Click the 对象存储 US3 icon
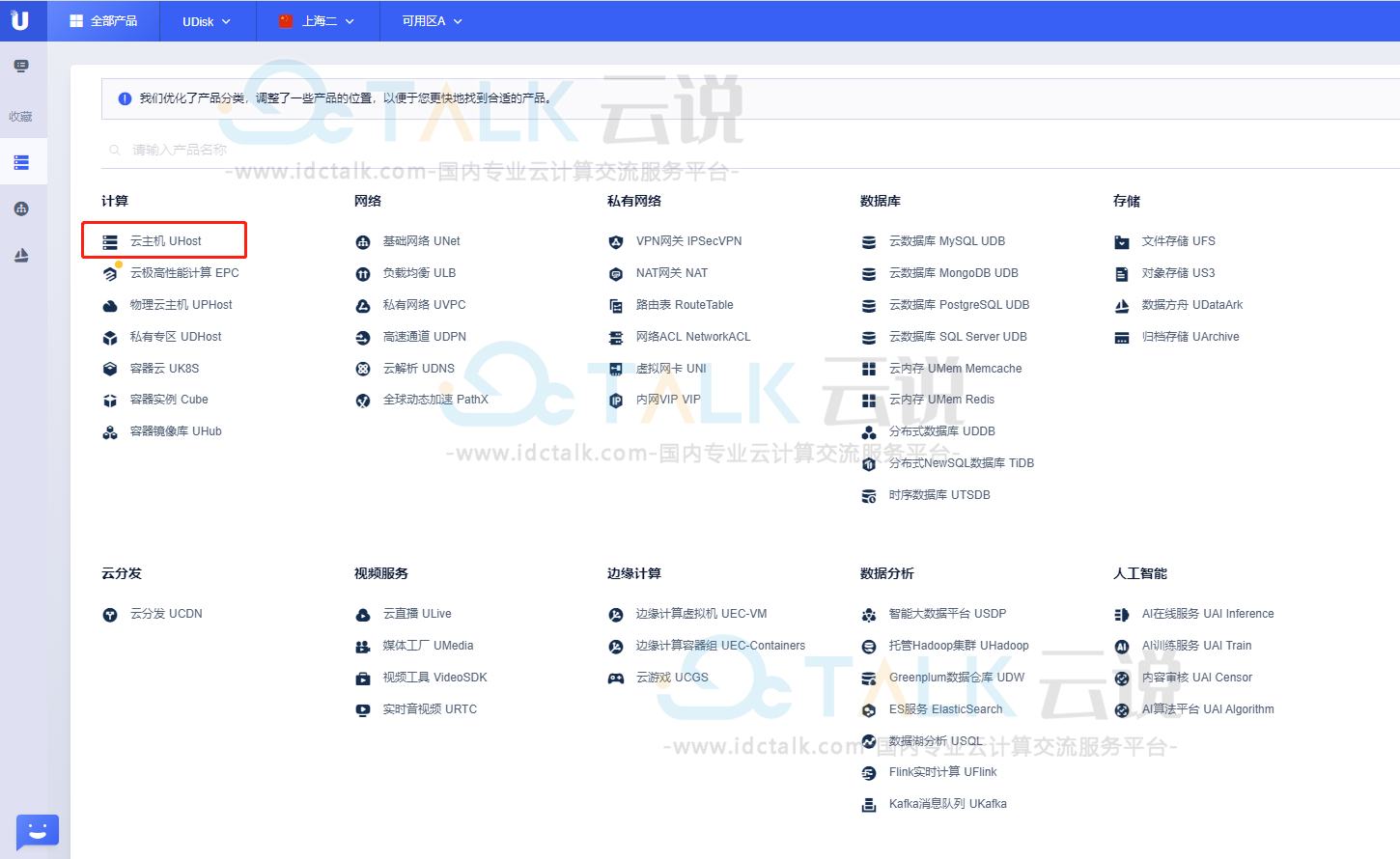 [x=1122, y=273]
